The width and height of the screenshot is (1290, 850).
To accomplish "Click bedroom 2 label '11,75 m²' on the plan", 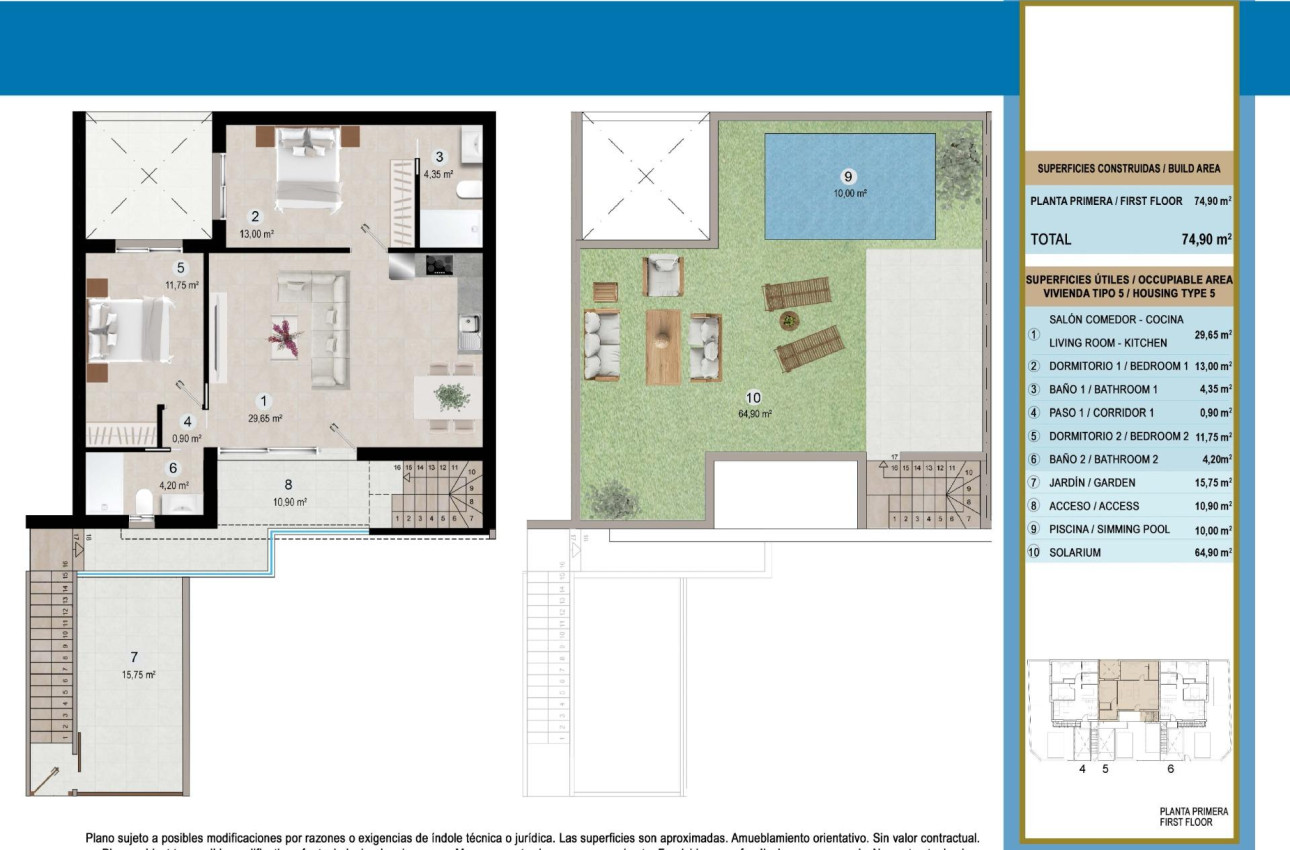I will [180, 285].
